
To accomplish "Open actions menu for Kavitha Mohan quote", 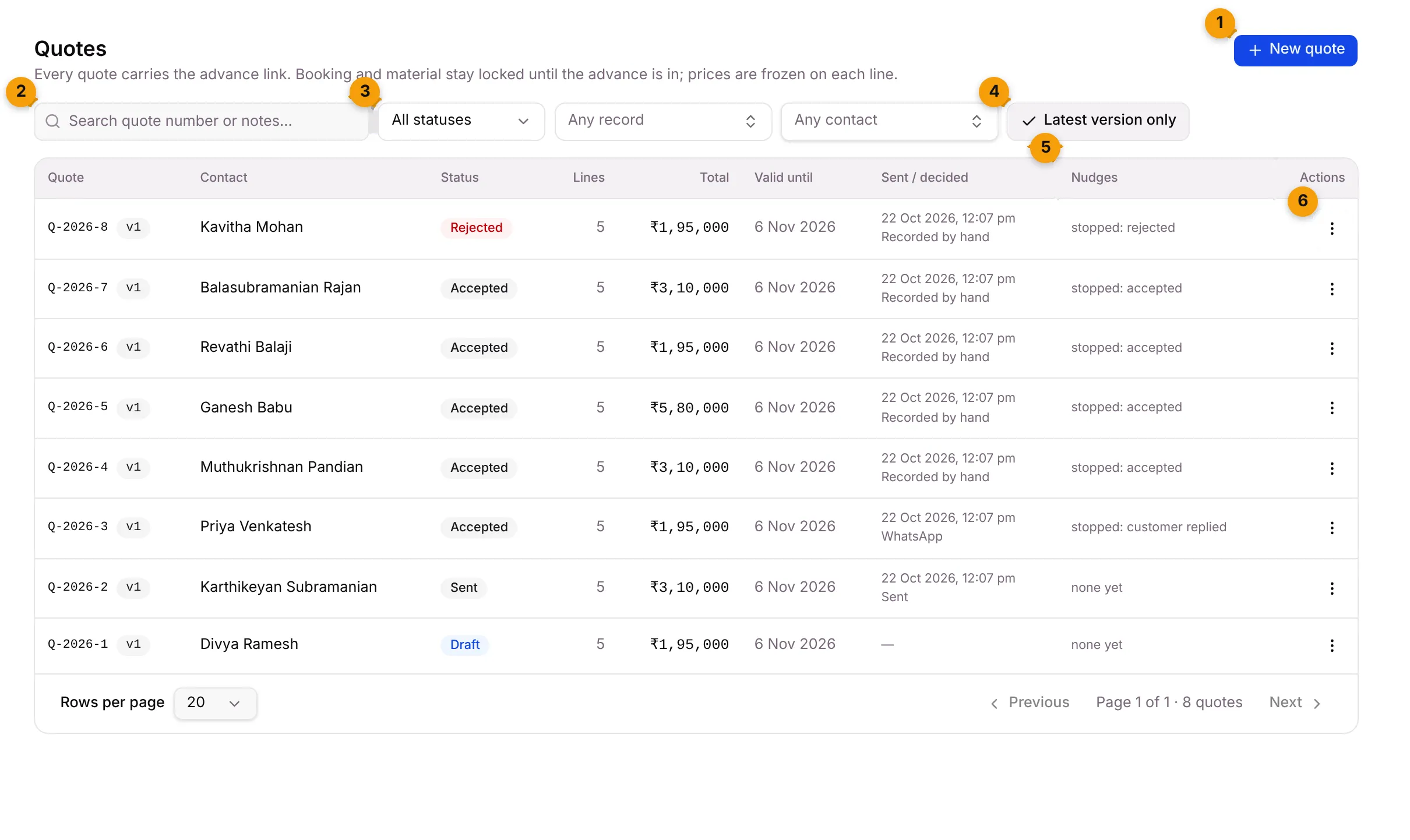I will [1331, 228].
